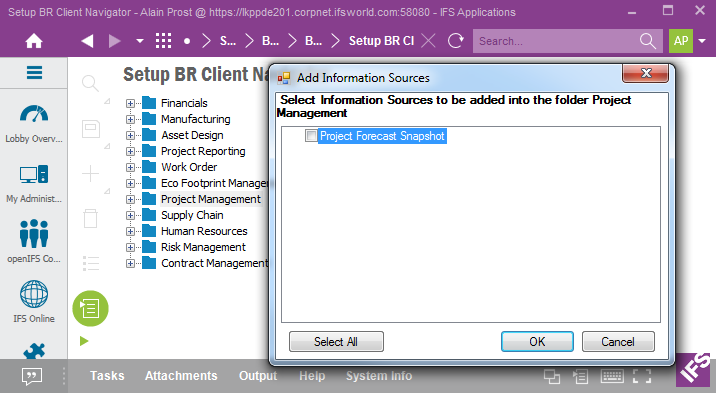Image resolution: width=716 pixels, height=393 pixels.
Task: Select the Financials folder
Action: [184, 103]
